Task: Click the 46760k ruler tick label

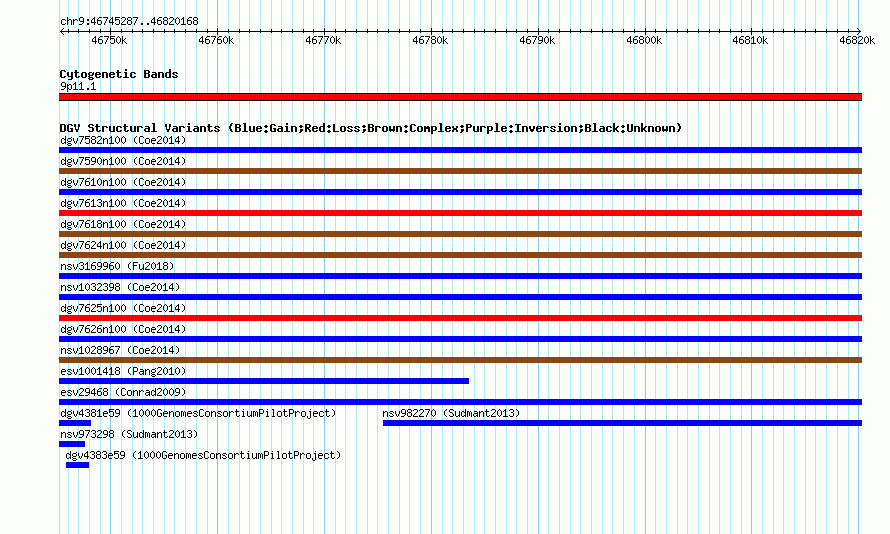Action: 216,41
